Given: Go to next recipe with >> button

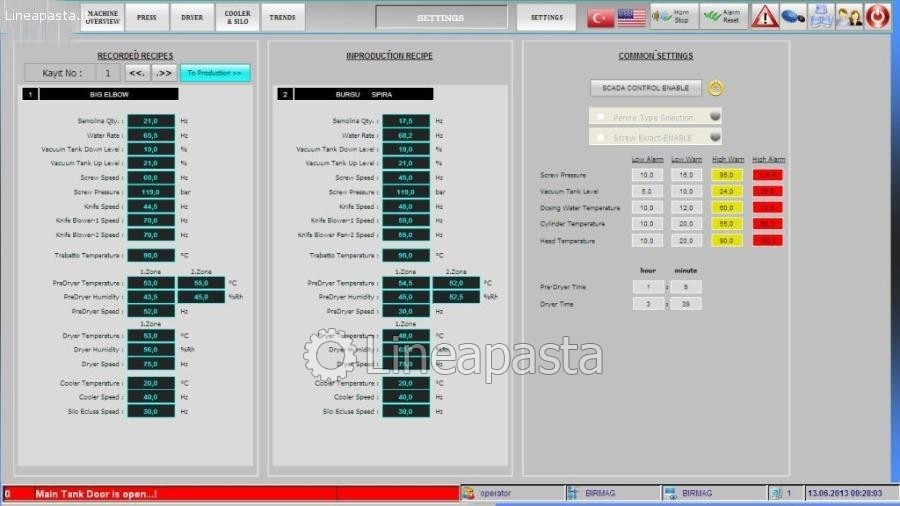Looking at the screenshot, I should (165, 73).
